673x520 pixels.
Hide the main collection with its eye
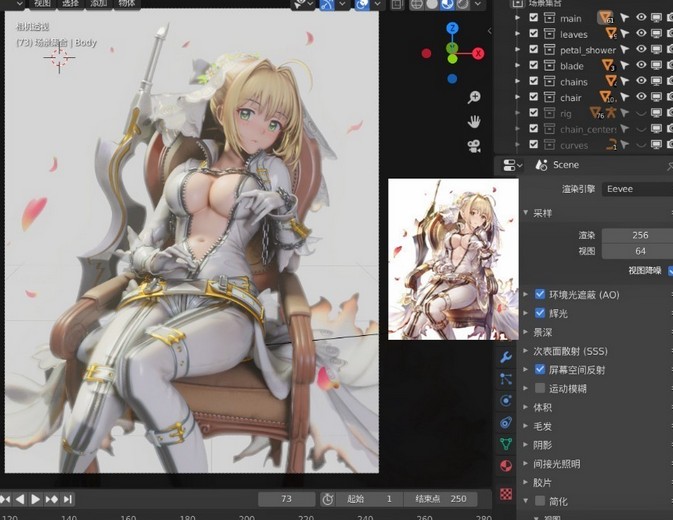click(641, 18)
